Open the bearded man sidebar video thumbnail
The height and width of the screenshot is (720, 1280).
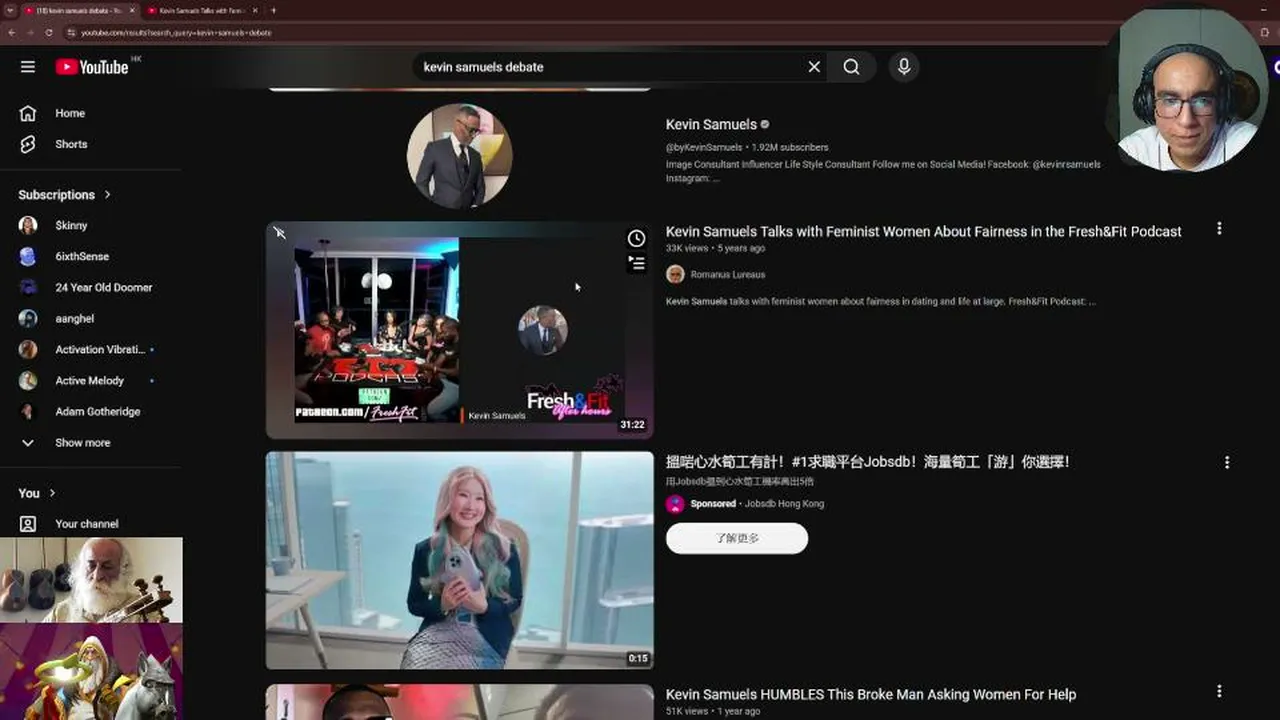[91, 580]
